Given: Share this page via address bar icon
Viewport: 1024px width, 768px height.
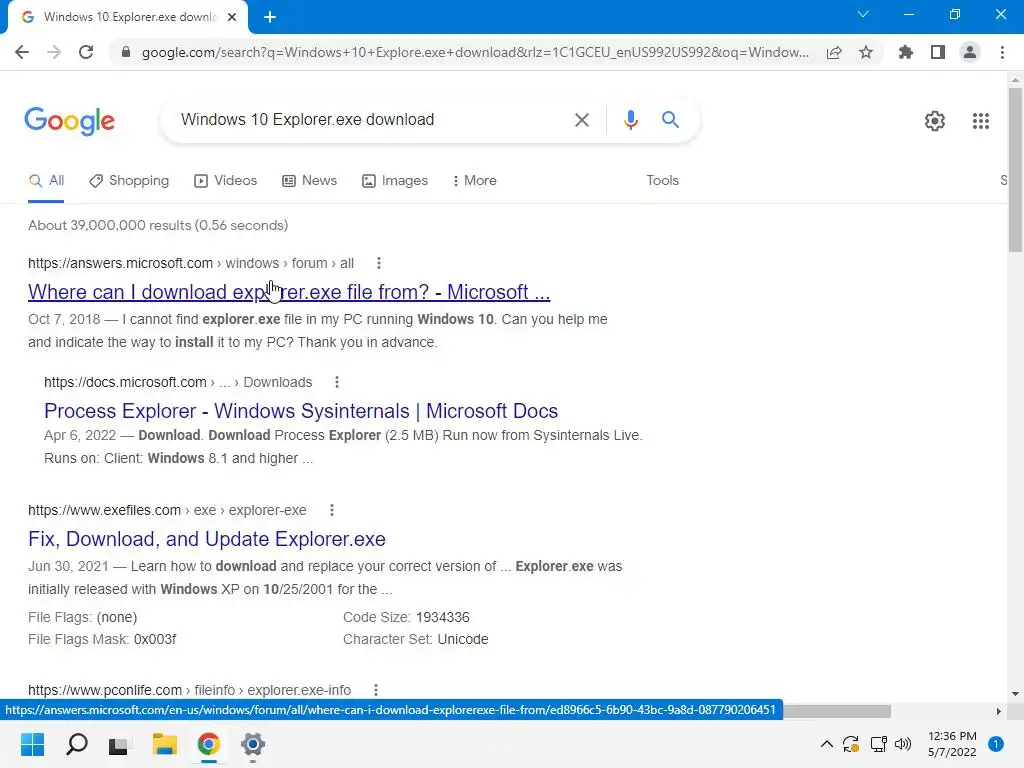Looking at the screenshot, I should coord(834,52).
